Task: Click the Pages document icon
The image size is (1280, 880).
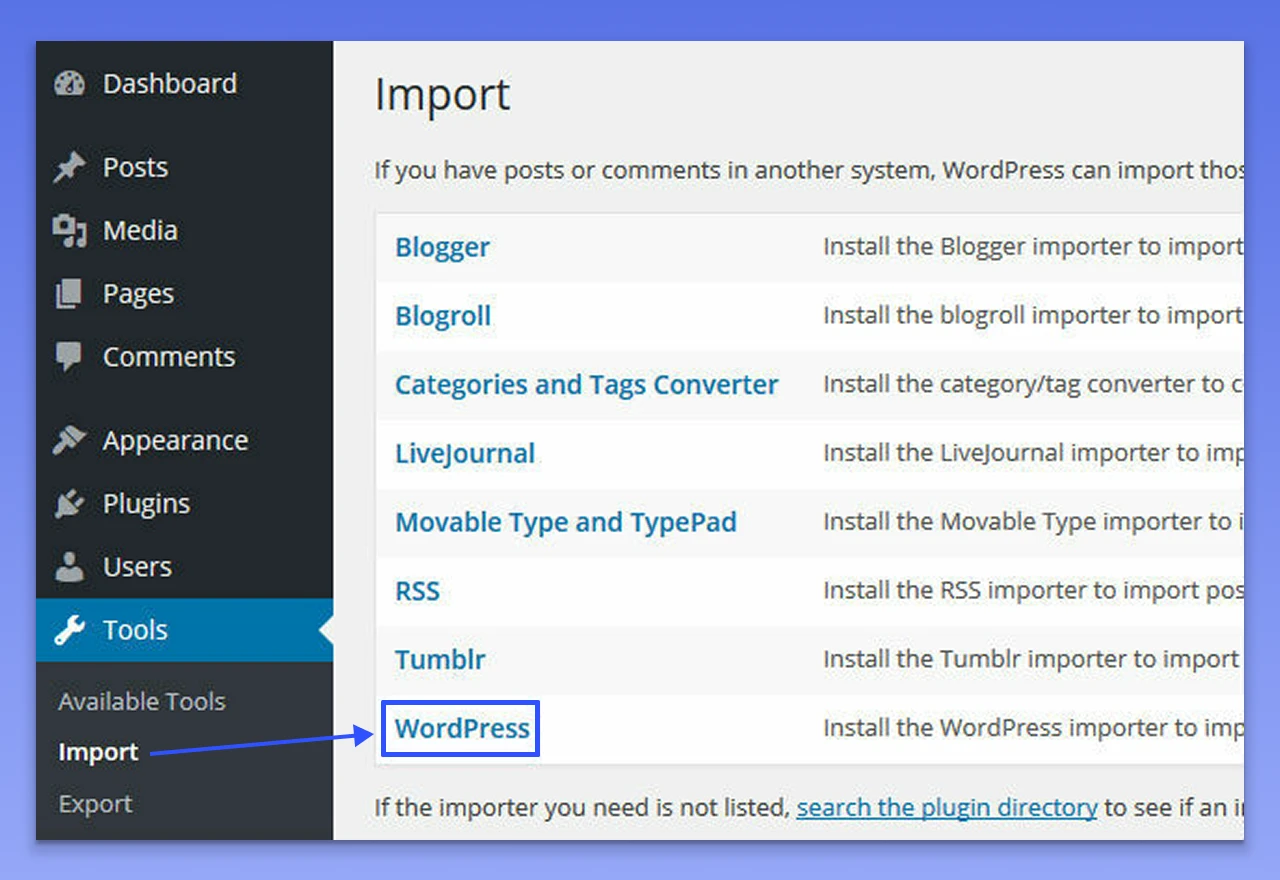Action: coord(70,294)
